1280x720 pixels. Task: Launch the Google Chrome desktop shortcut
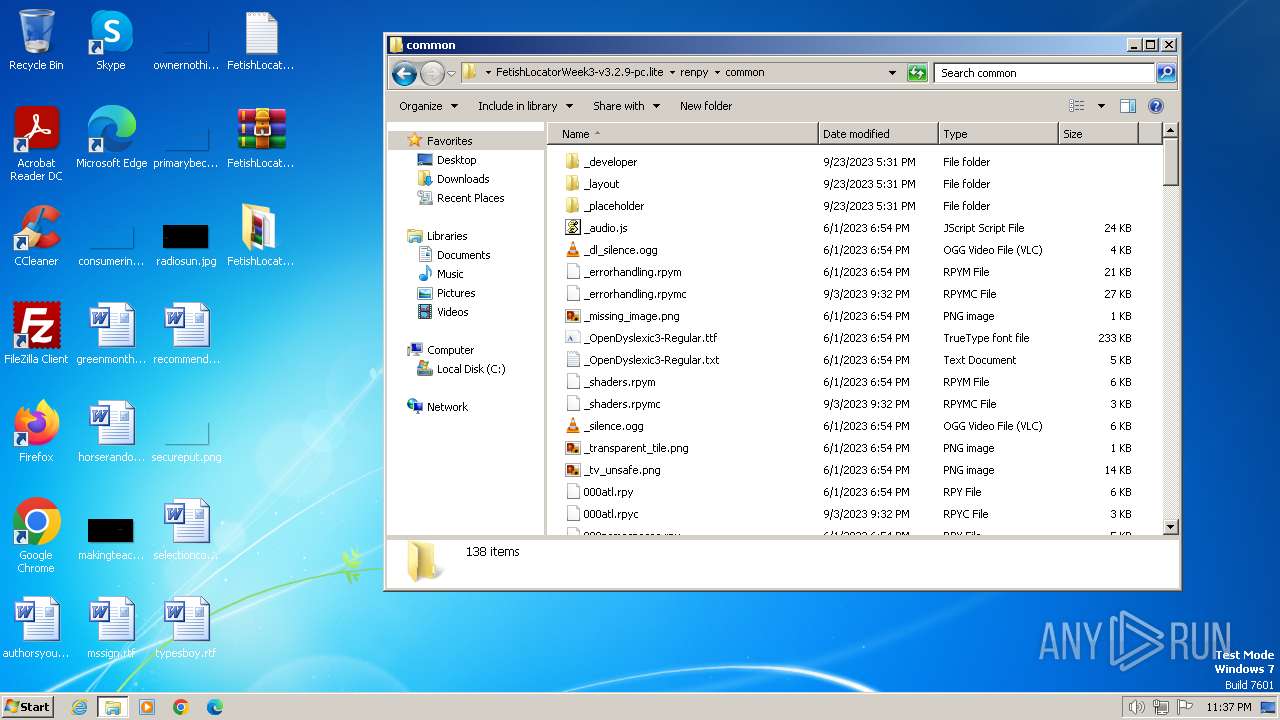coord(36,535)
